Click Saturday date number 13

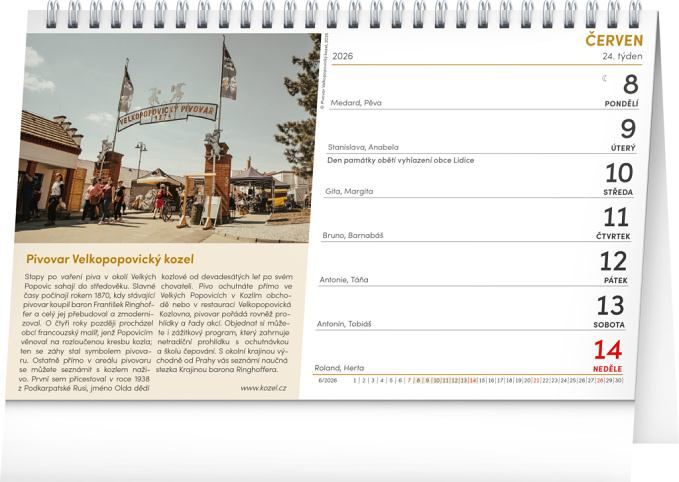[x=610, y=306]
